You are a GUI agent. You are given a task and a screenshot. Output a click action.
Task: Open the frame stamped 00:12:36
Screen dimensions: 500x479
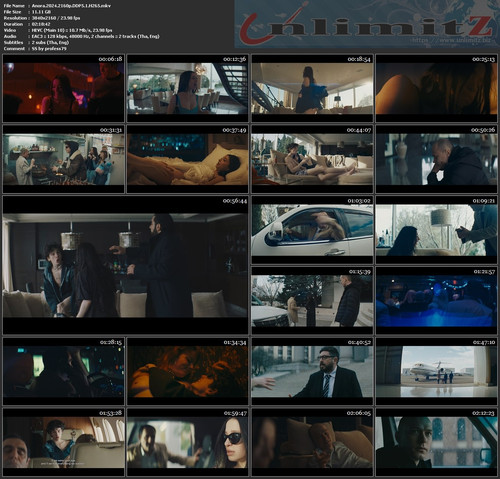click(188, 88)
